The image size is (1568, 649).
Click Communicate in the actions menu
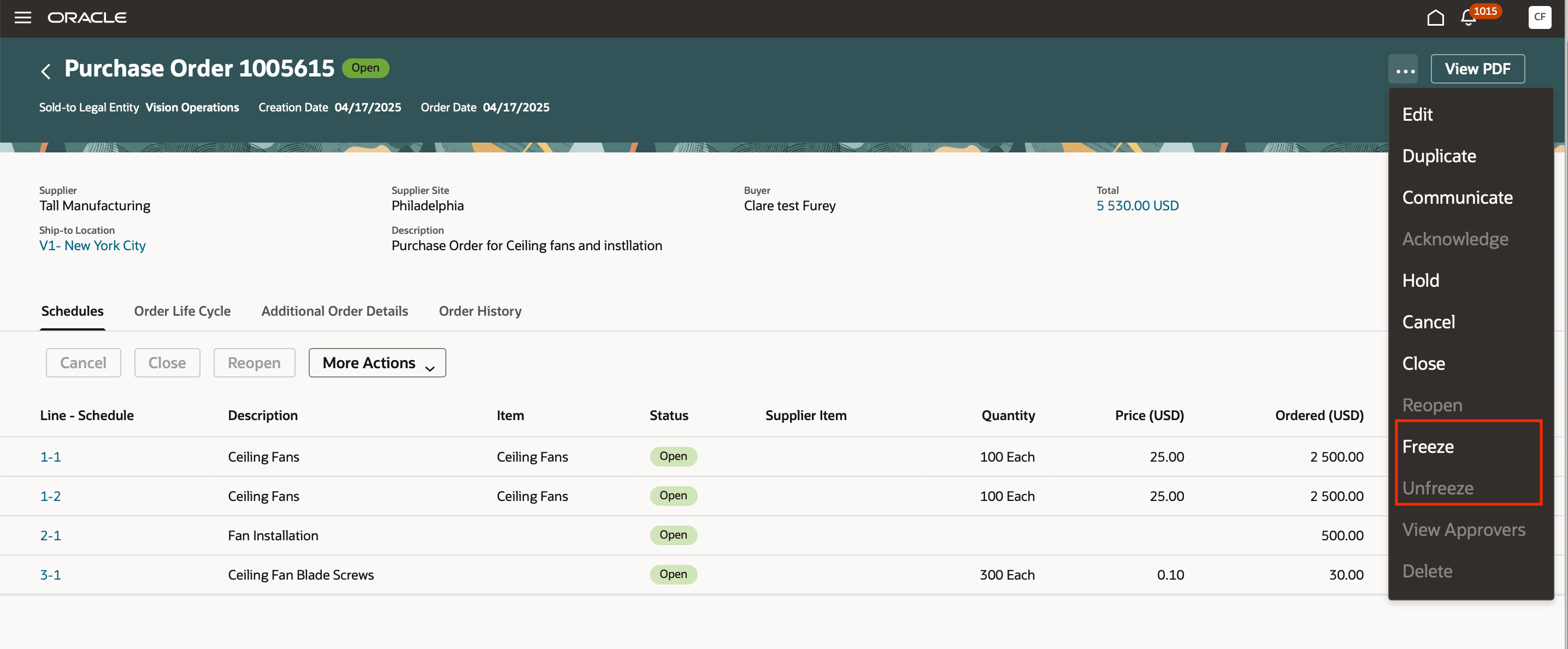1457,197
